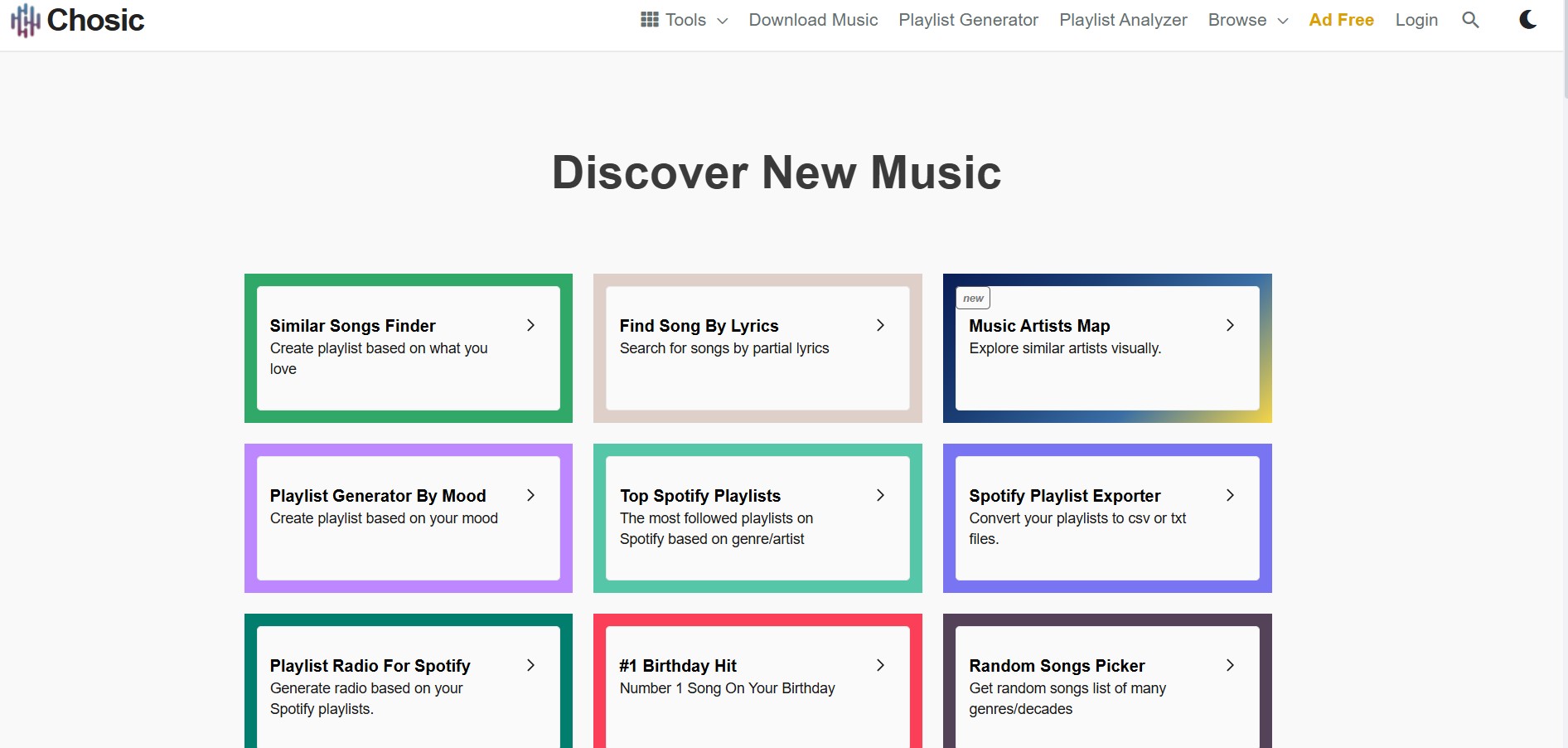
Task: Click arrow on Music Artists Map card
Action: [1230, 326]
